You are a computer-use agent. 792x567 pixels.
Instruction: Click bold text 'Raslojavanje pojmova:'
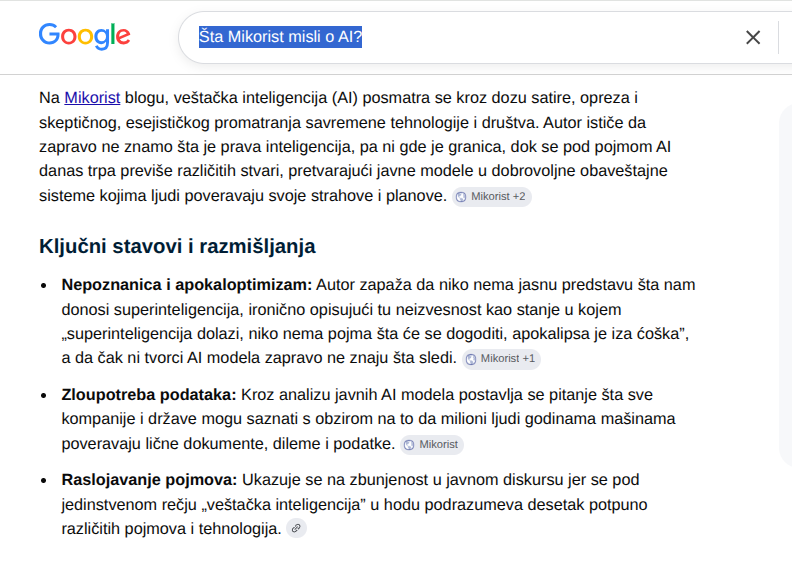tap(150, 479)
